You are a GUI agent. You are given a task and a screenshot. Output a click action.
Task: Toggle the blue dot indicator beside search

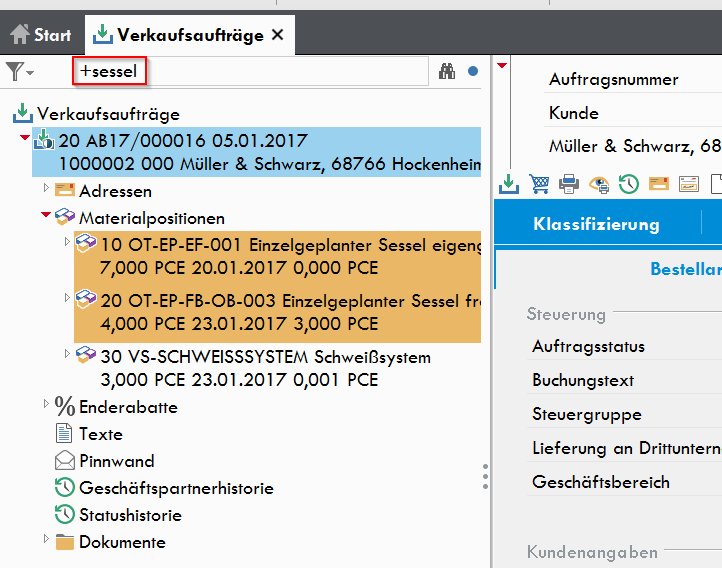(x=473, y=71)
